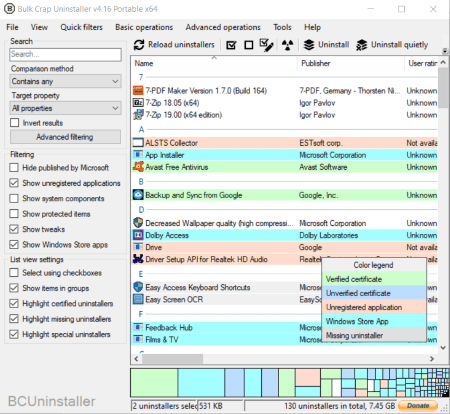Screen dimensions: 450x414
Task: Uncheck Show unregistered applications
Action: (14, 183)
